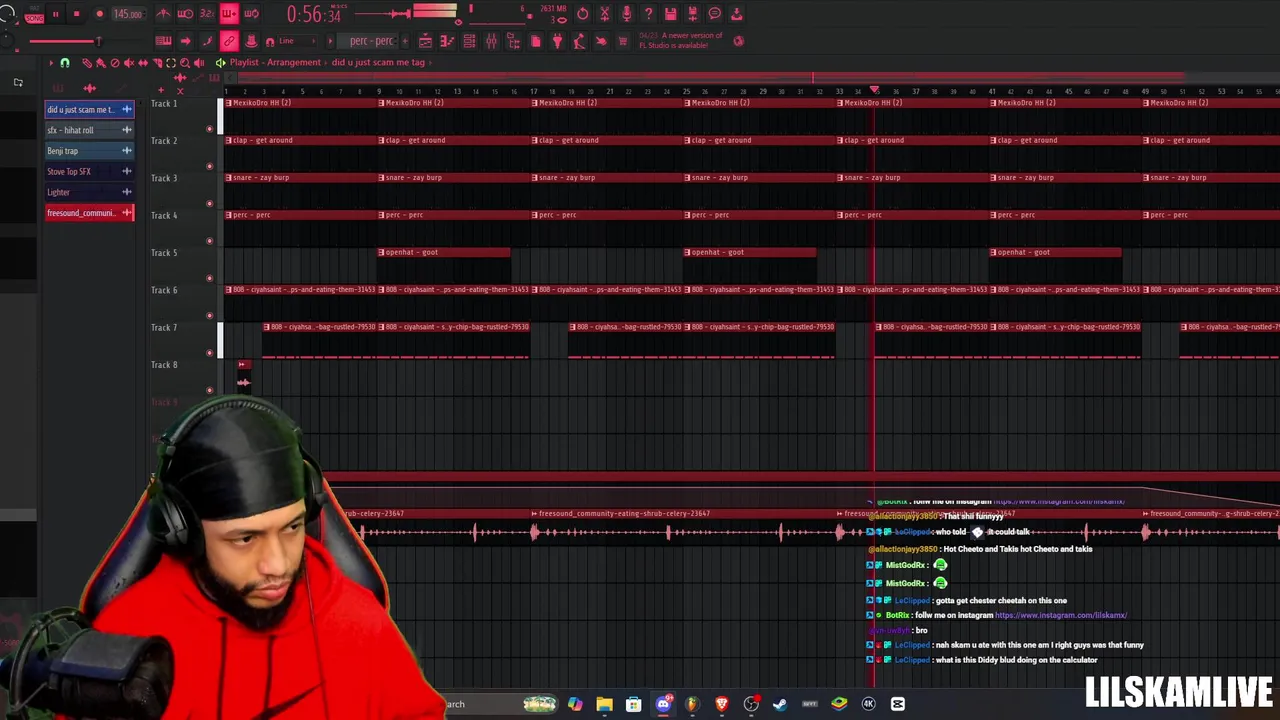Open first clap - get around clip menu
Image resolution: width=1280 pixels, height=720 pixels.
click(x=229, y=140)
